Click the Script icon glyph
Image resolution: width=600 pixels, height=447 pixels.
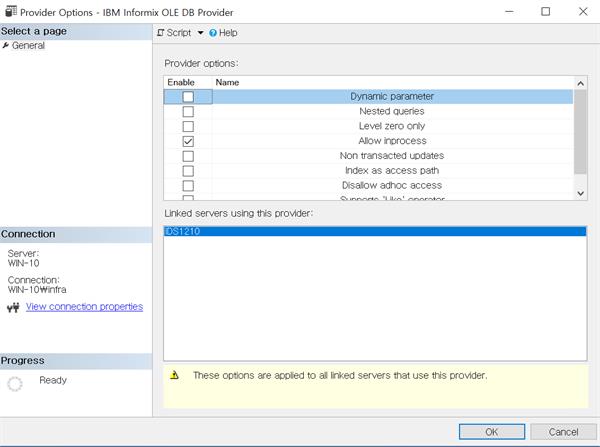161,33
